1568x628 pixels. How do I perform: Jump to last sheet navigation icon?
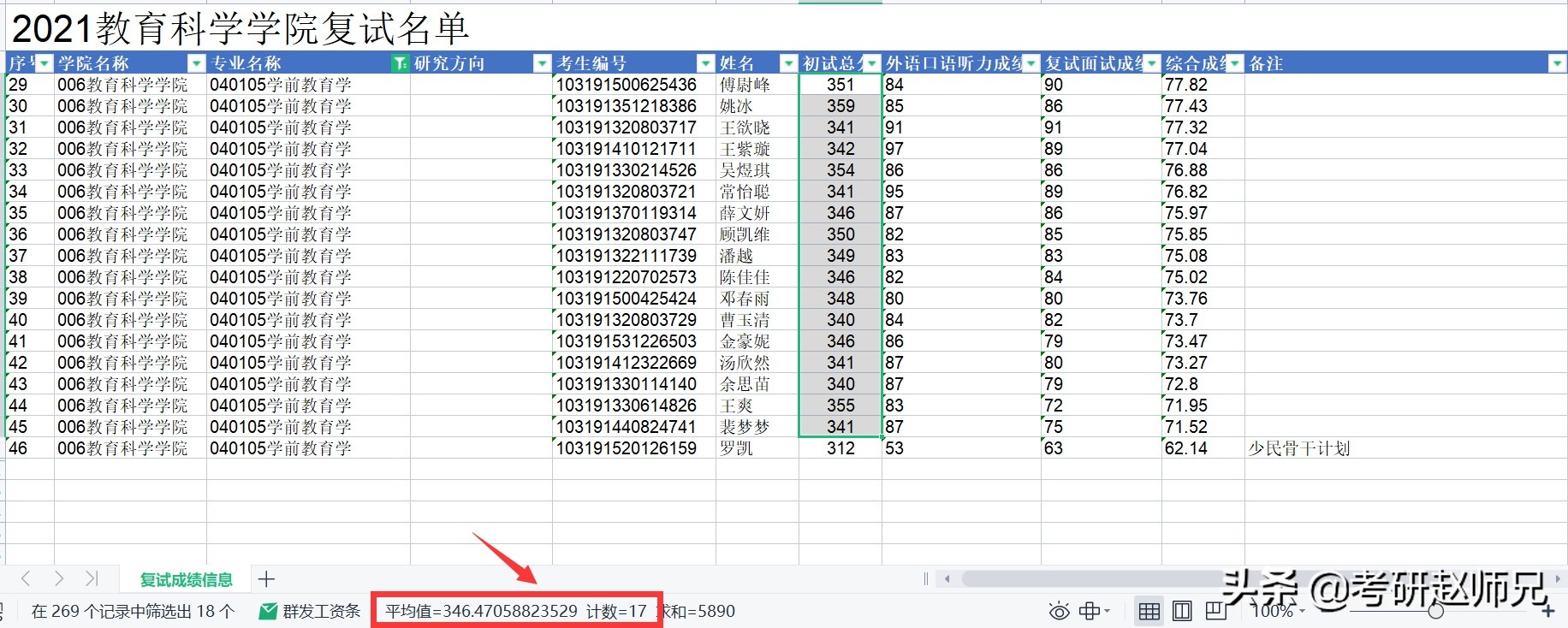coord(92,579)
